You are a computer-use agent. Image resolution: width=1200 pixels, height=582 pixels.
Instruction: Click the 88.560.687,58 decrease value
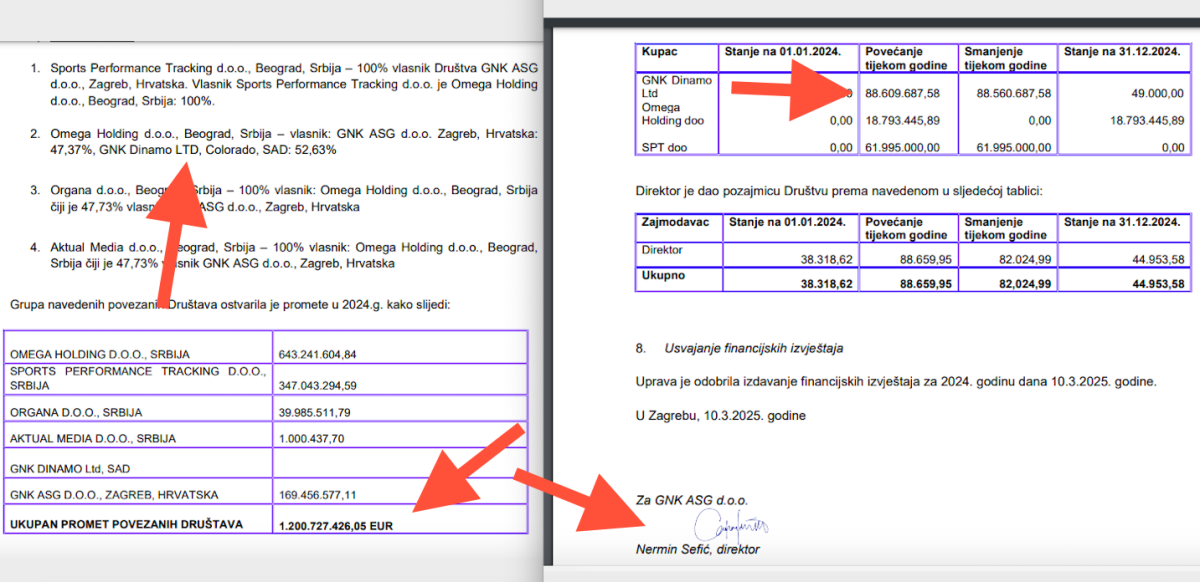click(1005, 93)
